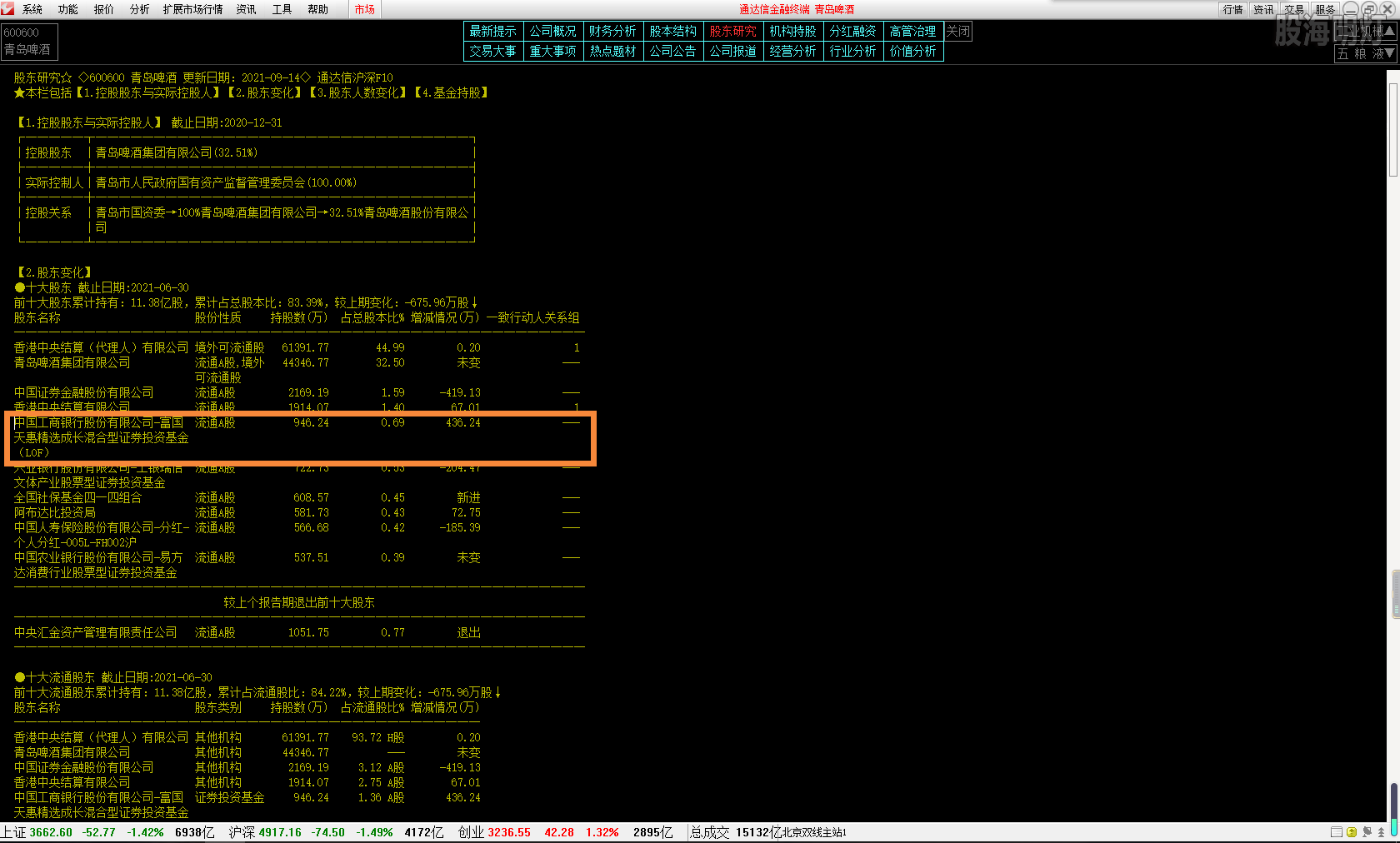Click 北京双线主站1 server label in status bar
This screenshot has height=843, width=1400.
point(814,832)
